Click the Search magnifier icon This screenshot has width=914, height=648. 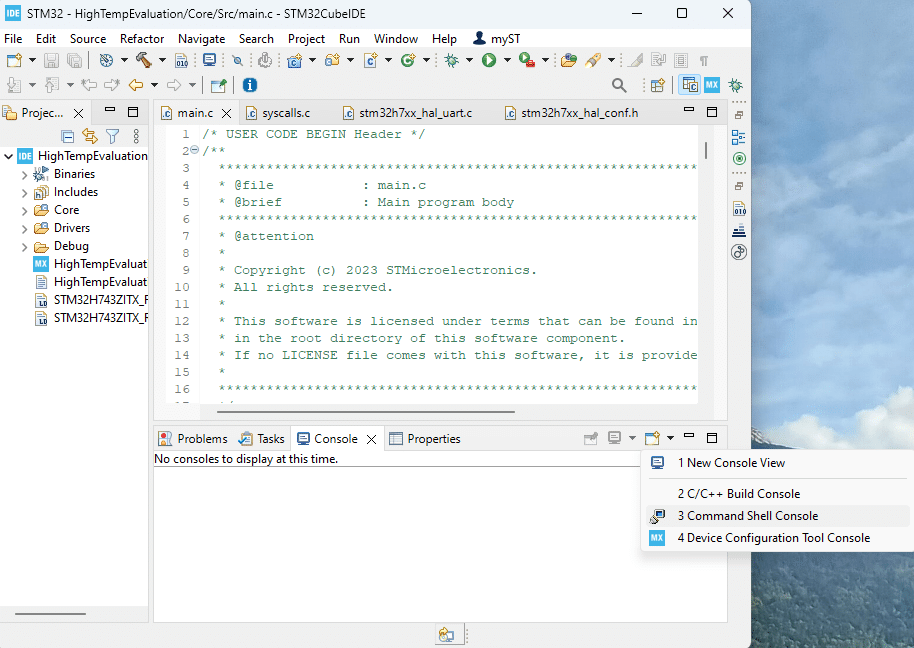point(619,85)
